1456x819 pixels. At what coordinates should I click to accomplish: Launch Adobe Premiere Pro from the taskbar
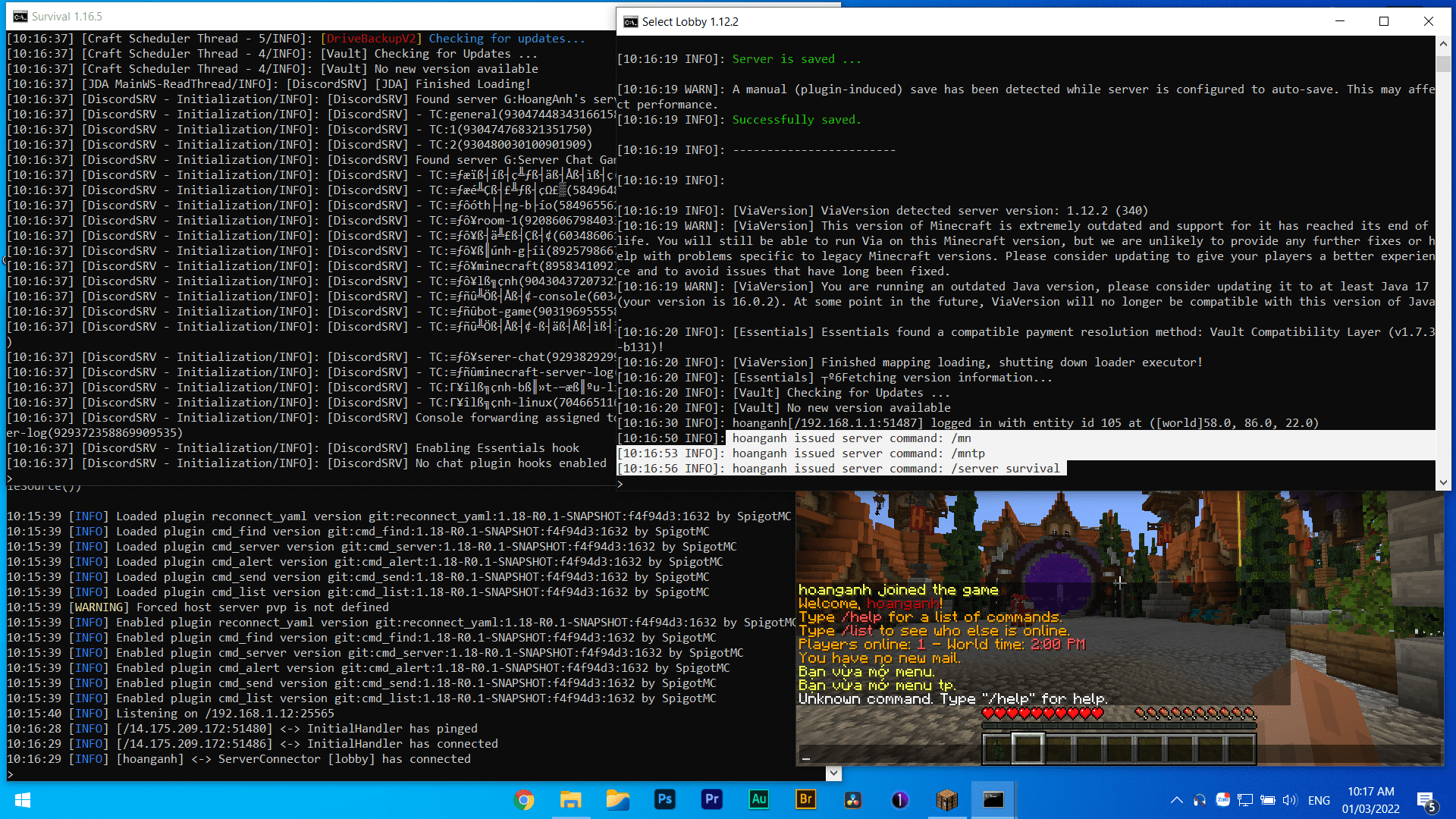click(x=712, y=800)
